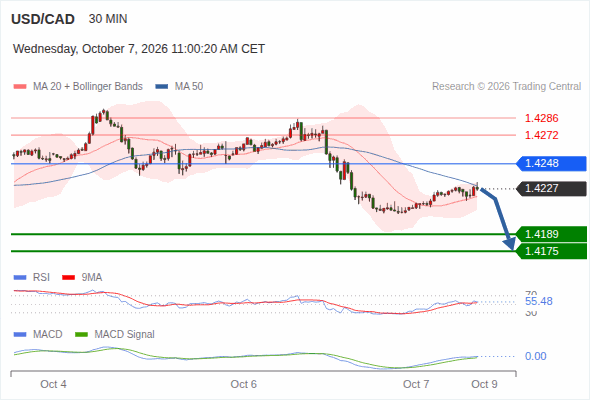Click the RSI legend blue swatch
The width and height of the screenshot is (590, 400).
[20, 278]
